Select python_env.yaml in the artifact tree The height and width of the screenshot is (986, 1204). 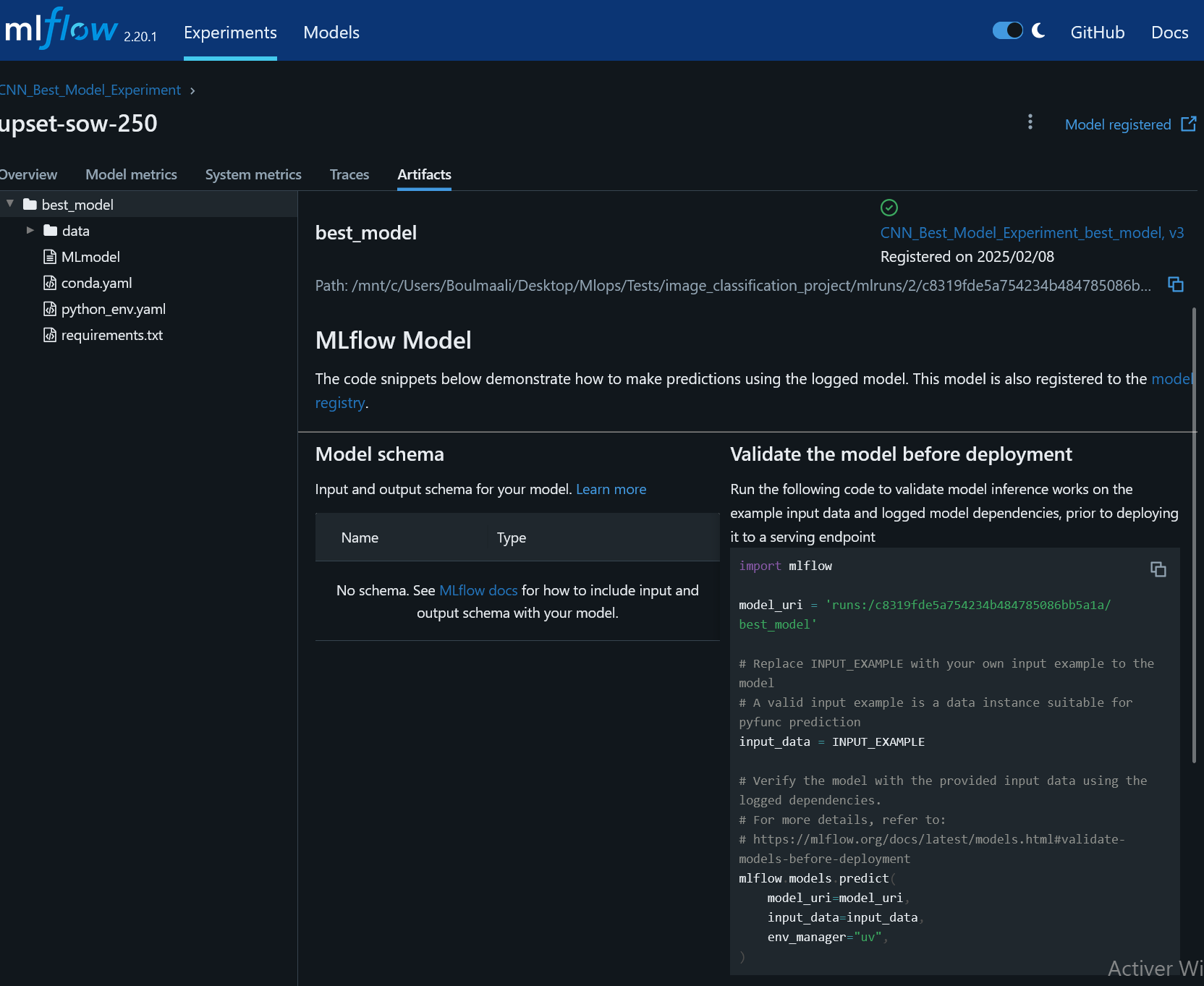[x=114, y=309]
